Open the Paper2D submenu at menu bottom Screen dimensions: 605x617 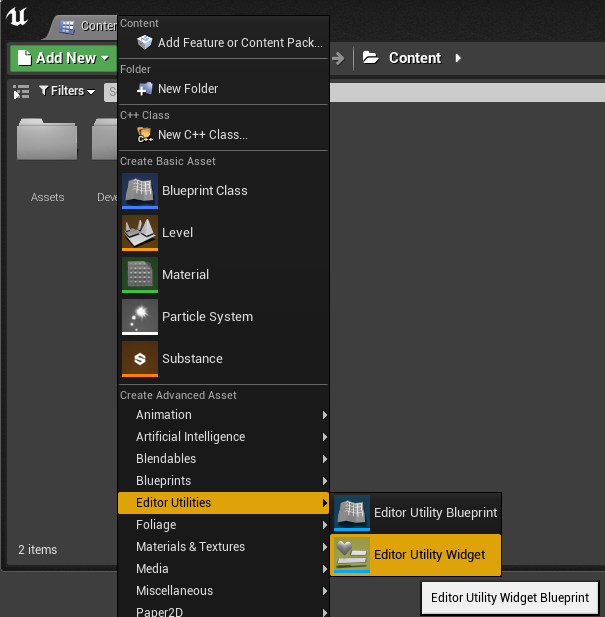click(x=223, y=610)
